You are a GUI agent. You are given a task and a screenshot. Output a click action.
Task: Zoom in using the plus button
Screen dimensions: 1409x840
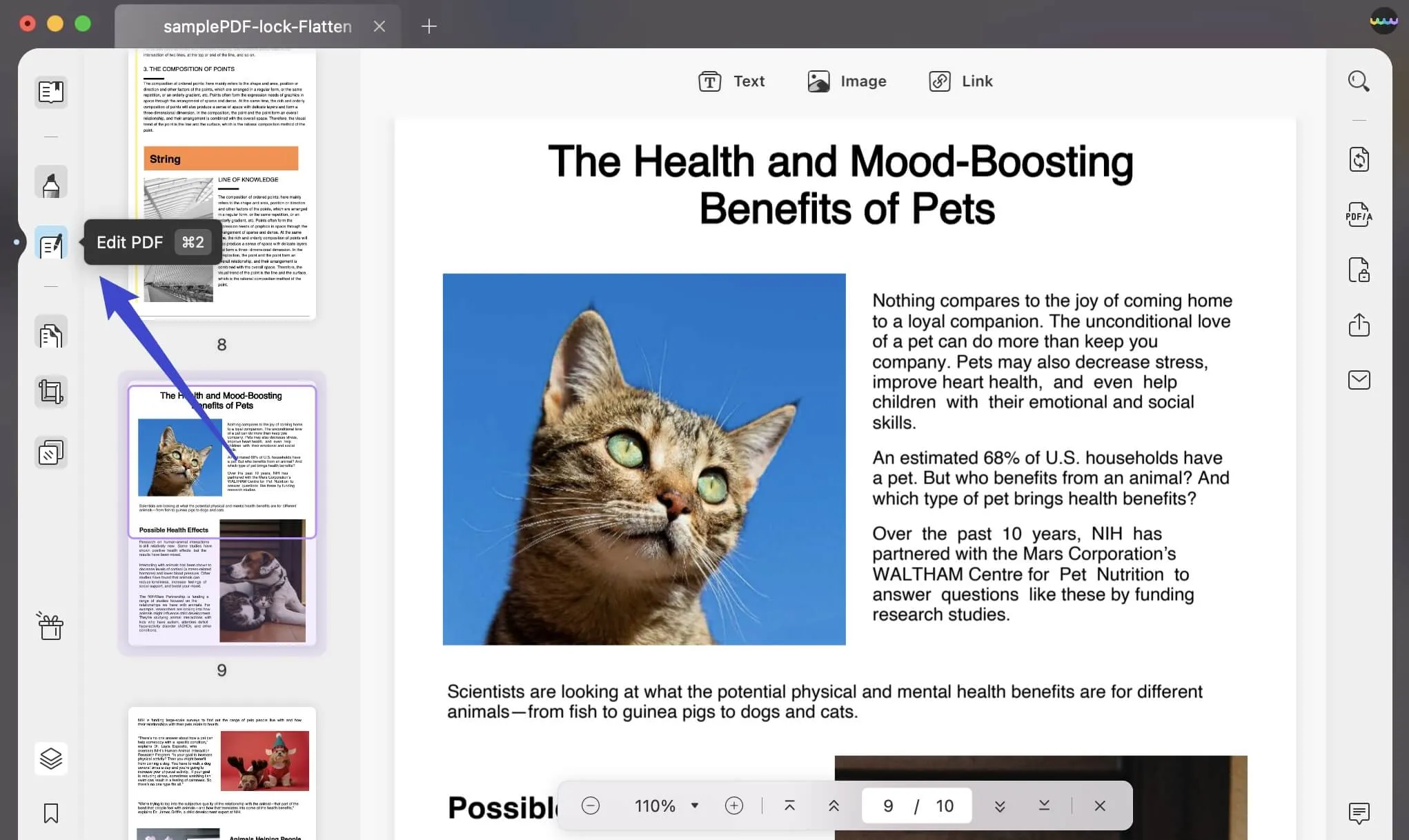tap(733, 805)
